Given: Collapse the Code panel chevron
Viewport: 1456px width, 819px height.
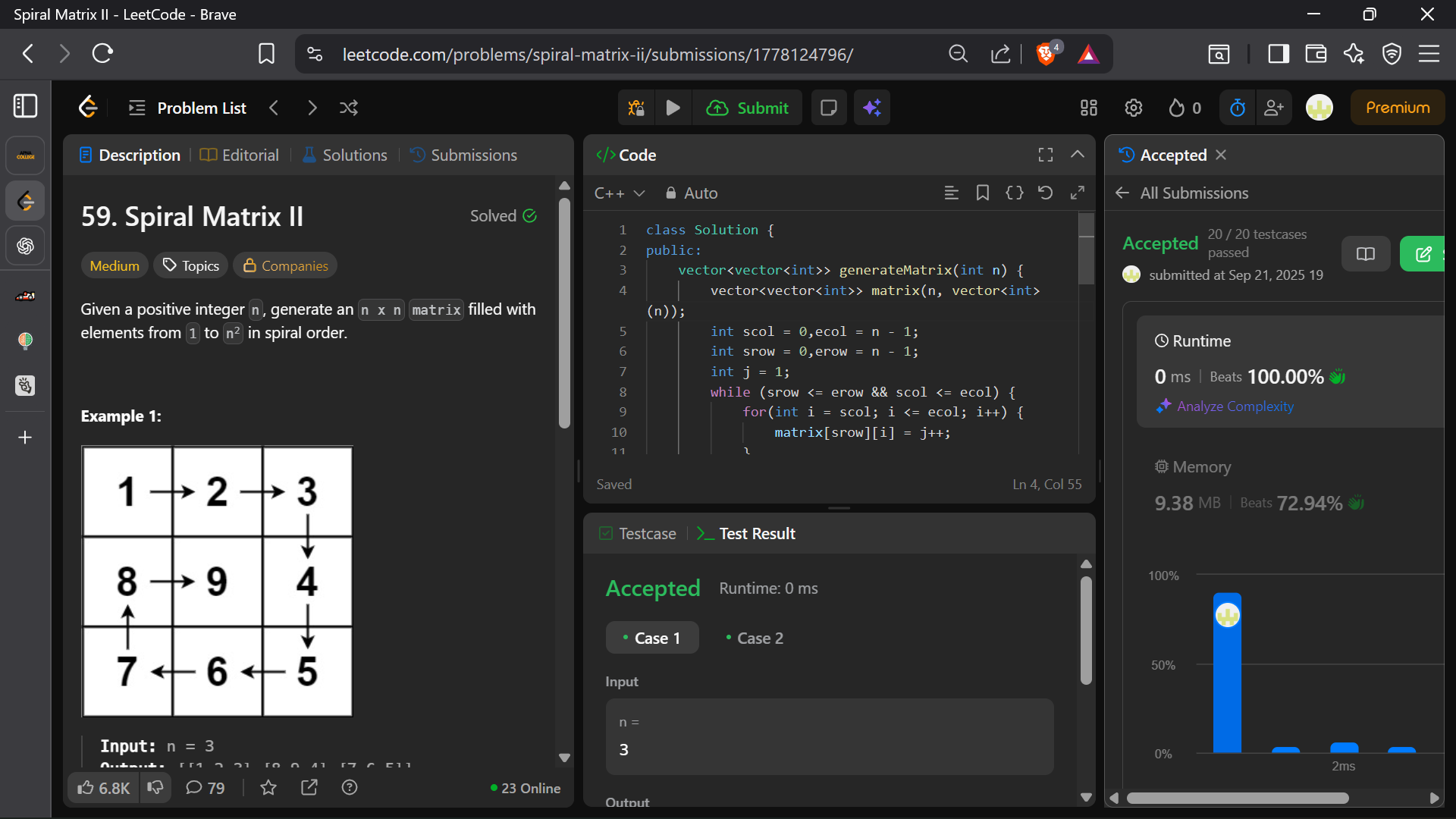Looking at the screenshot, I should pos(1077,155).
